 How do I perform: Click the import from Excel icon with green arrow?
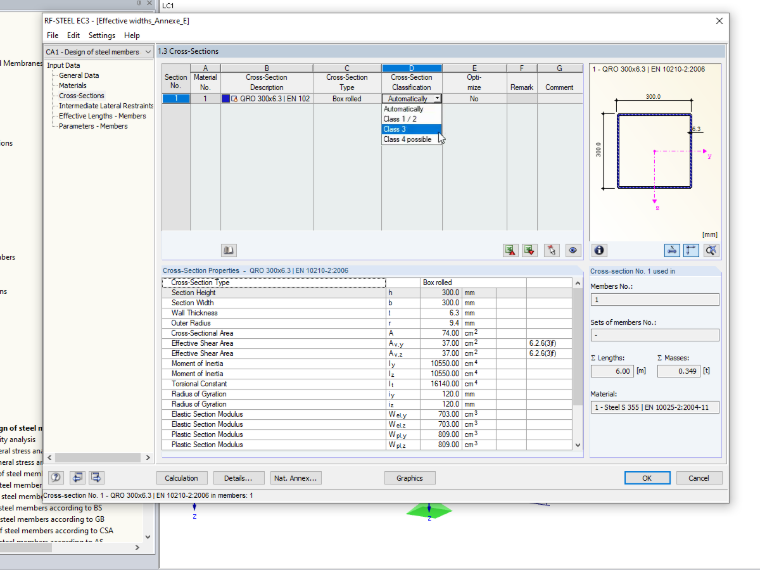point(530,250)
